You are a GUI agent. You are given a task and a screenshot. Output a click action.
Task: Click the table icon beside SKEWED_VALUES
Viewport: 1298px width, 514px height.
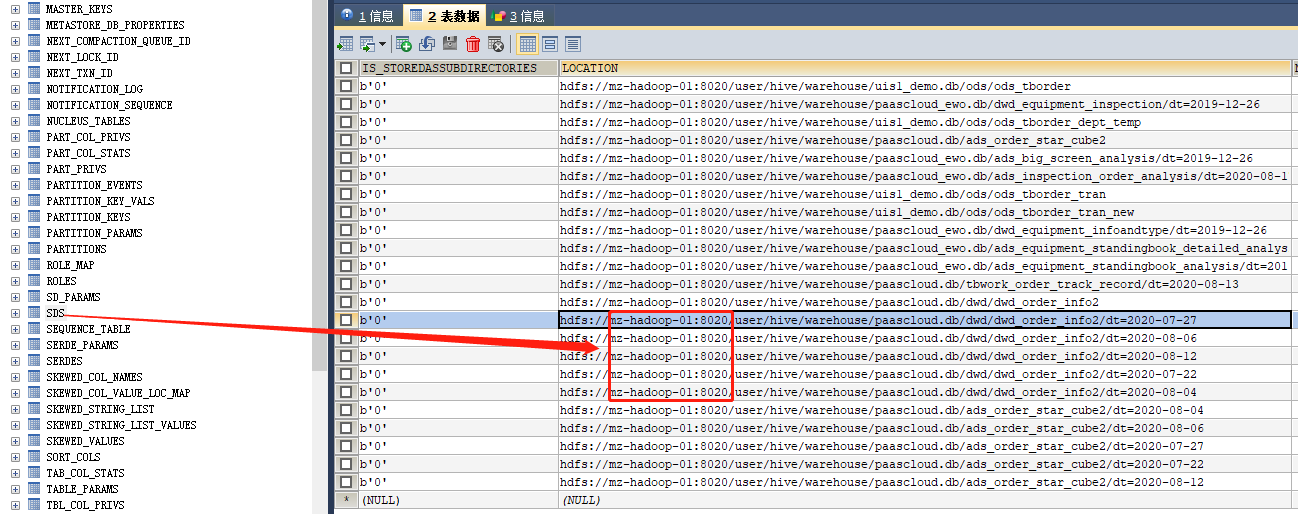33,441
